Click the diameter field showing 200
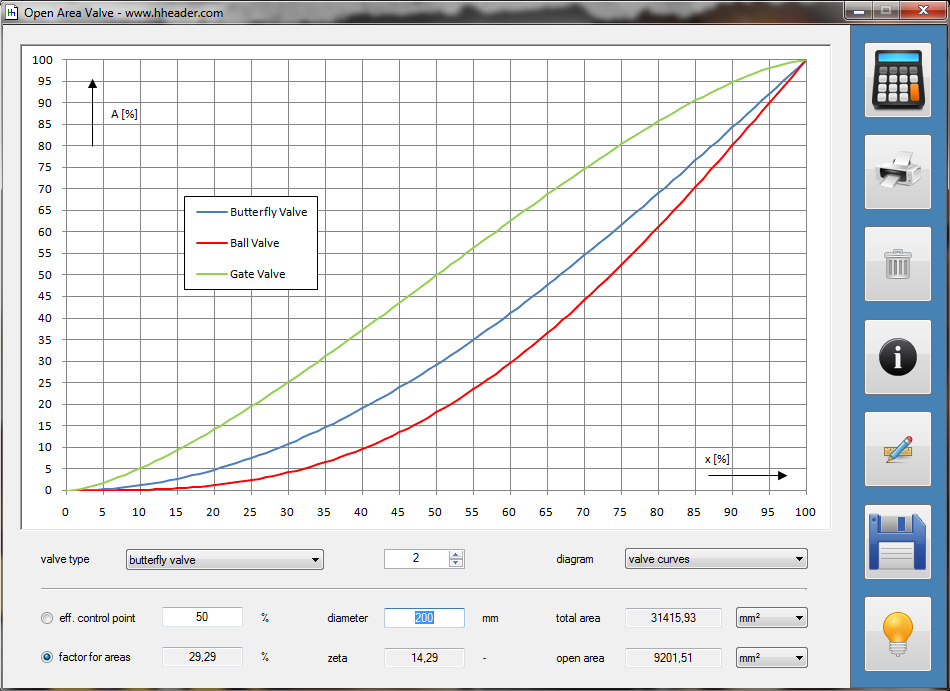This screenshot has height=691, width=950. click(424, 618)
